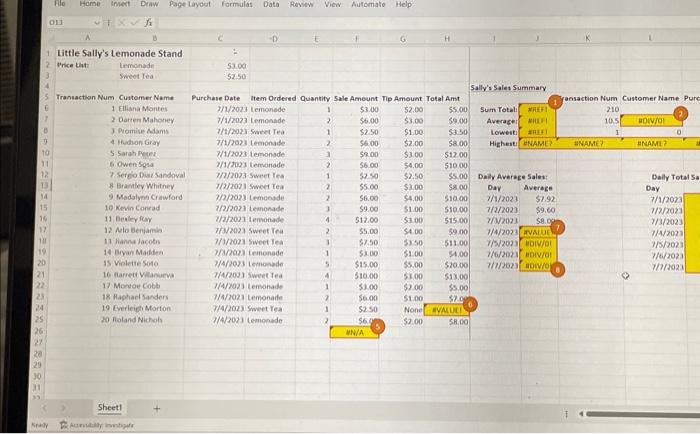Click the horizontal scrollbar thumb

643,414
